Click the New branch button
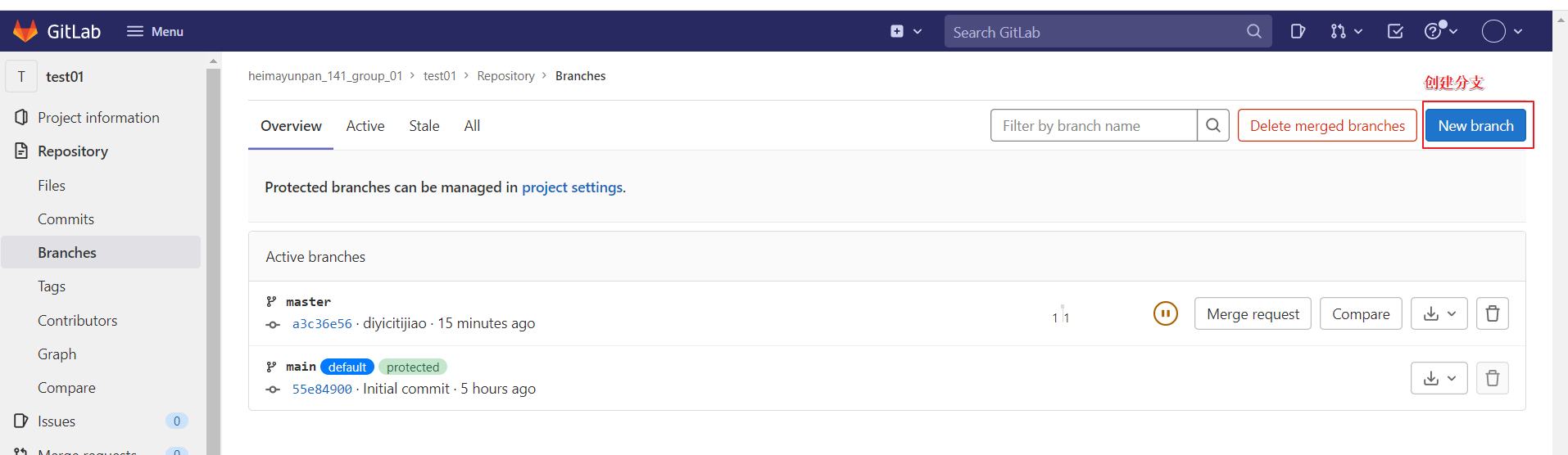1568x455 pixels. (1475, 126)
